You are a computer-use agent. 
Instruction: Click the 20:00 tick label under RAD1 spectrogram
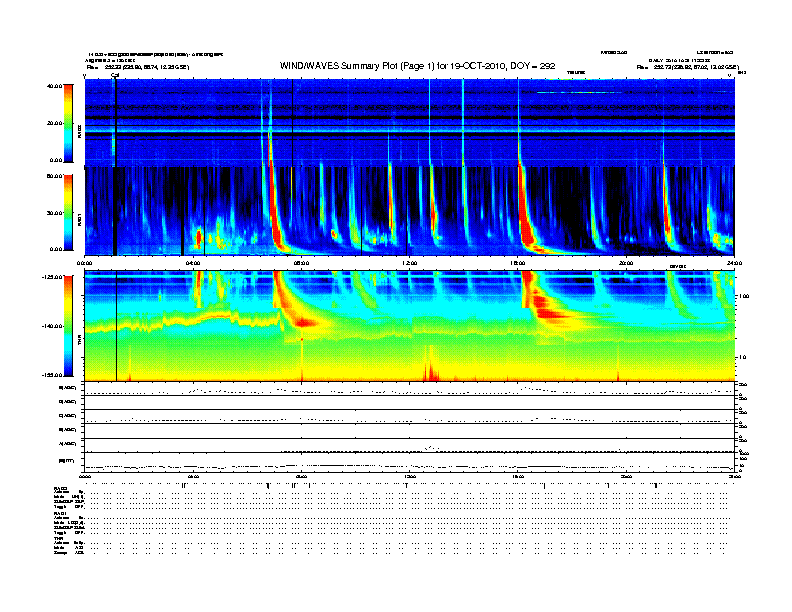pos(626,263)
